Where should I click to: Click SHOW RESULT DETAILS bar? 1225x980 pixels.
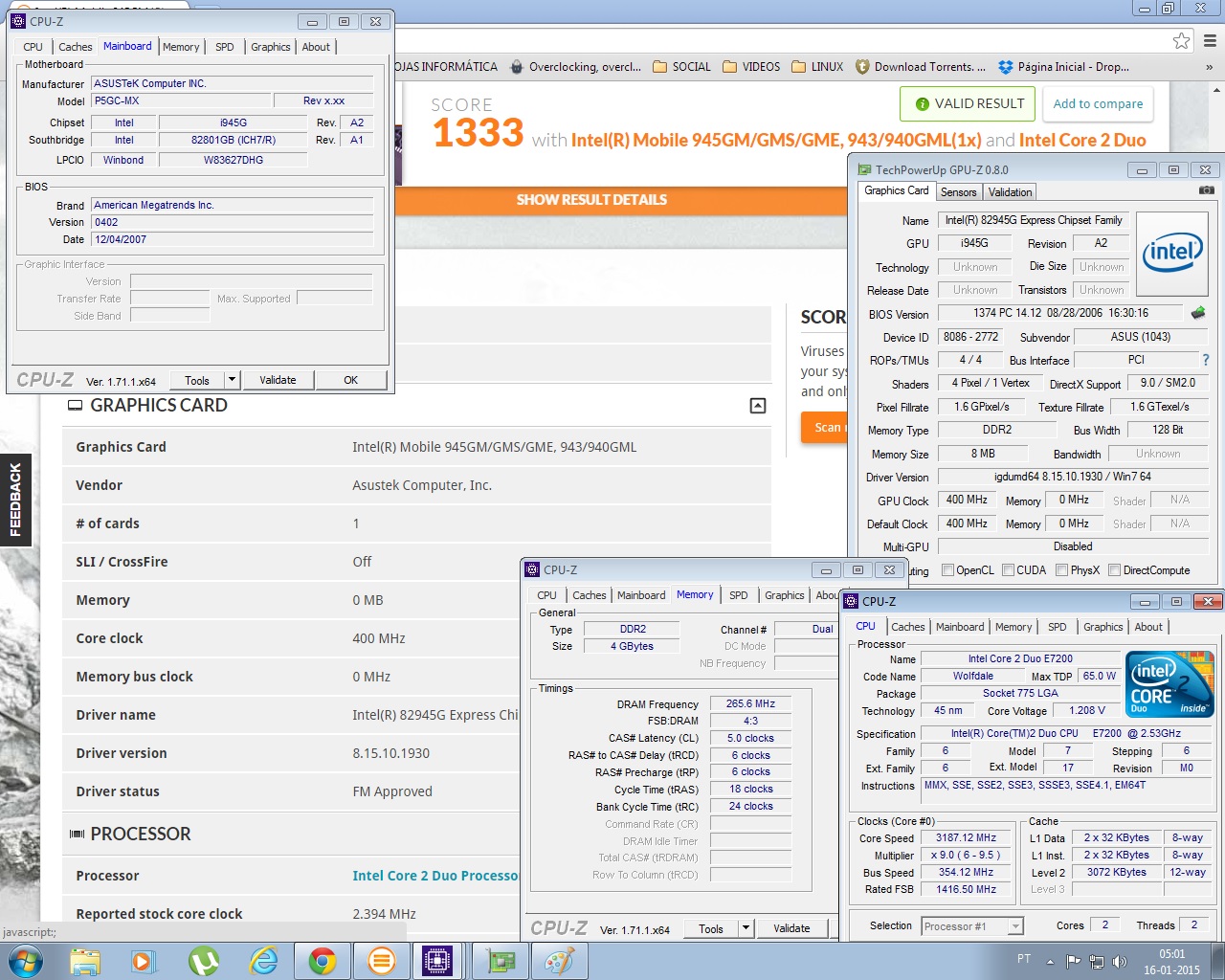591,200
